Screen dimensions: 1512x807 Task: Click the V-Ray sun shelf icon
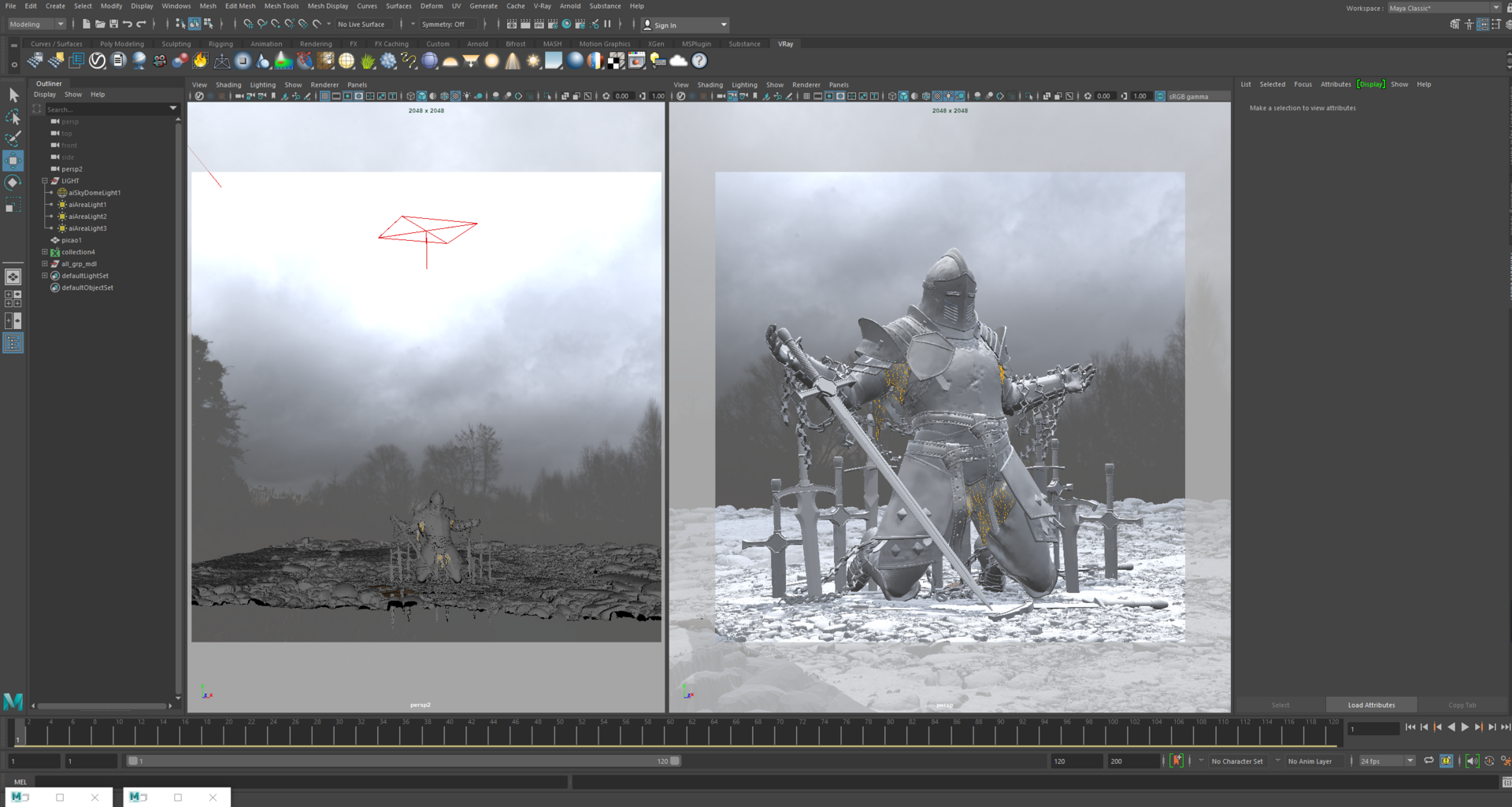[533, 61]
